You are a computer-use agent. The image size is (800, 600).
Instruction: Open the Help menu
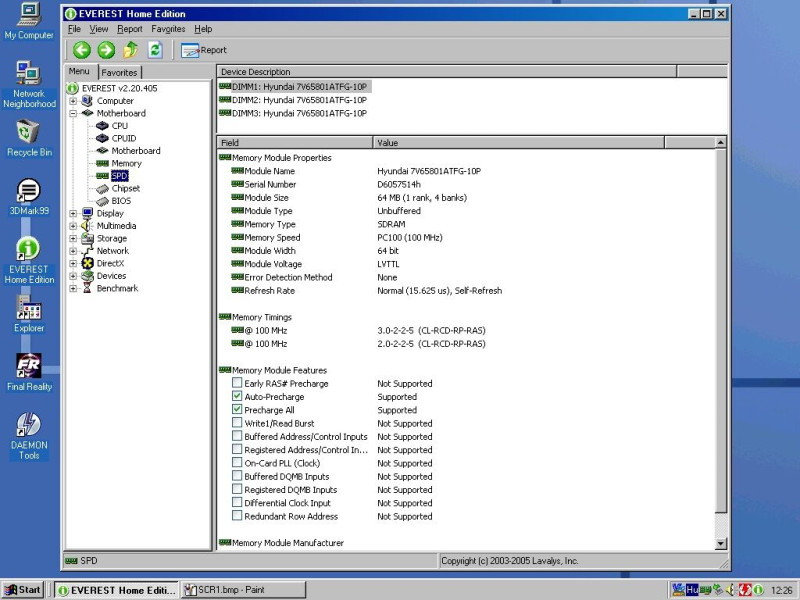(203, 29)
